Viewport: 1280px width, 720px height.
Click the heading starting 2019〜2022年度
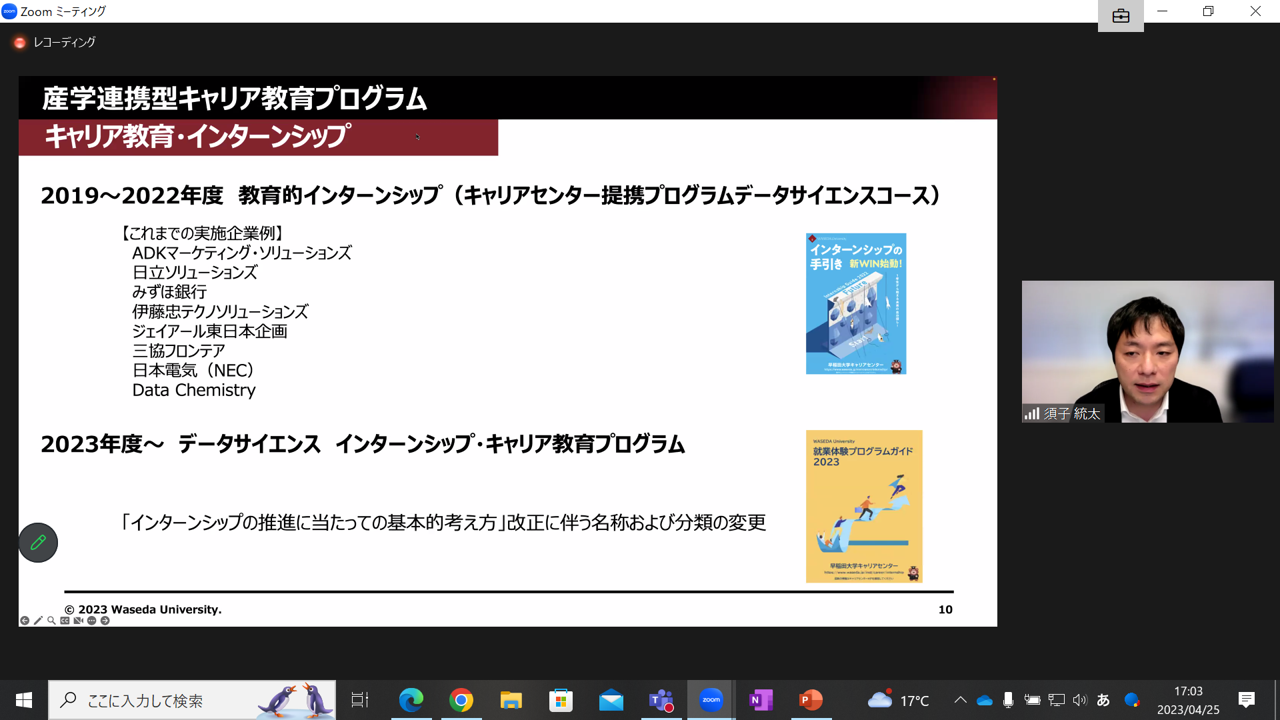point(491,195)
